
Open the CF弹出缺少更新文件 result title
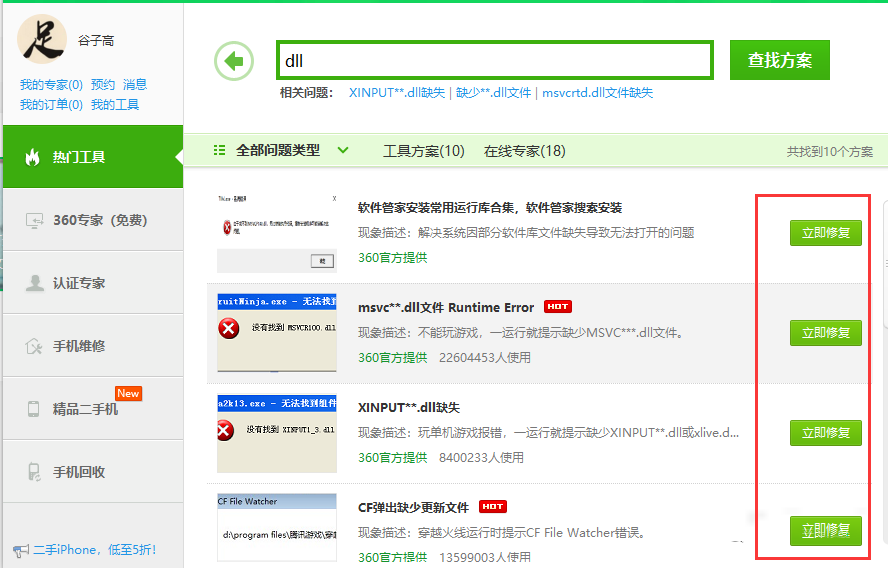(413, 507)
